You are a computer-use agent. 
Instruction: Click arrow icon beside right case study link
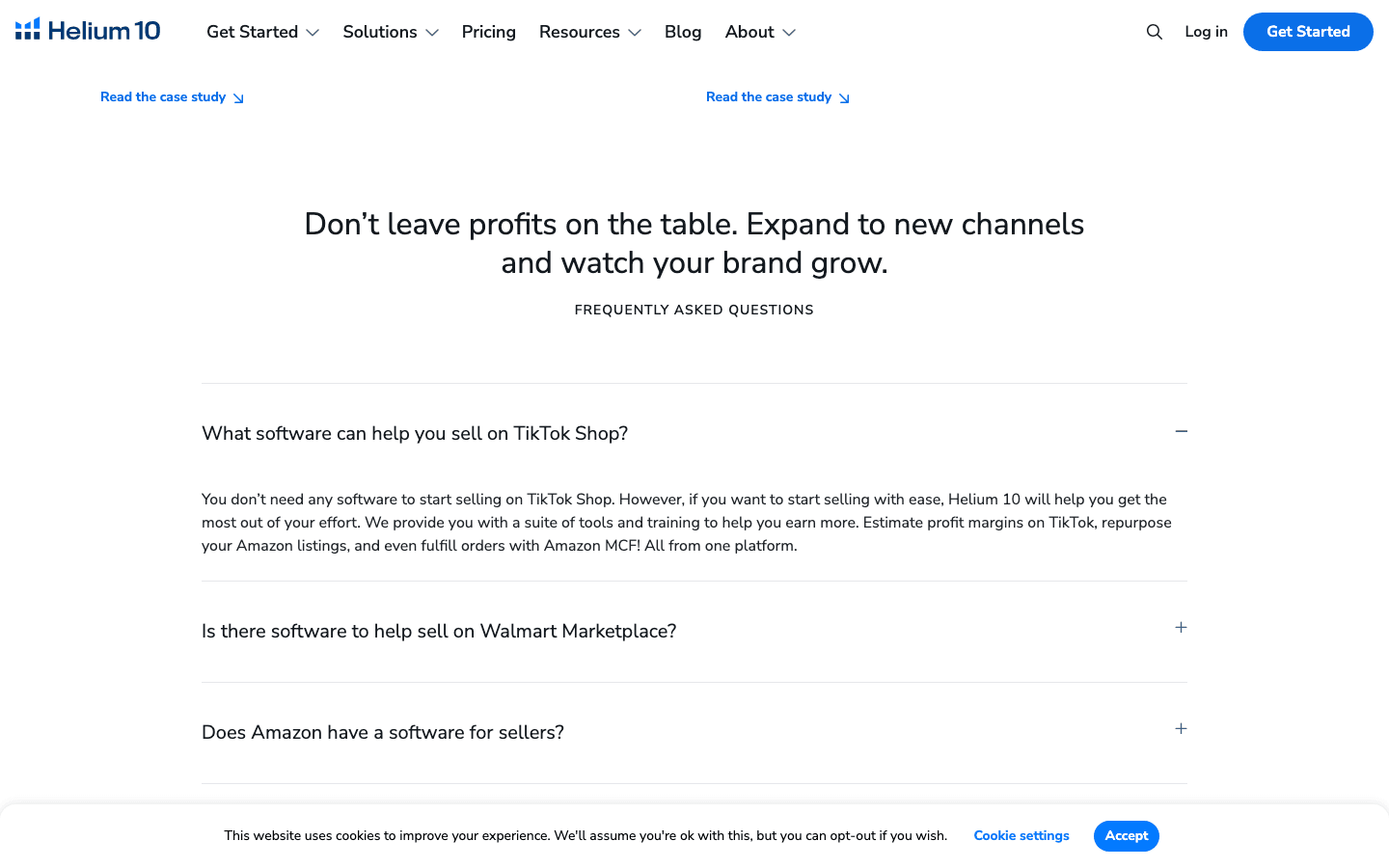844,98
